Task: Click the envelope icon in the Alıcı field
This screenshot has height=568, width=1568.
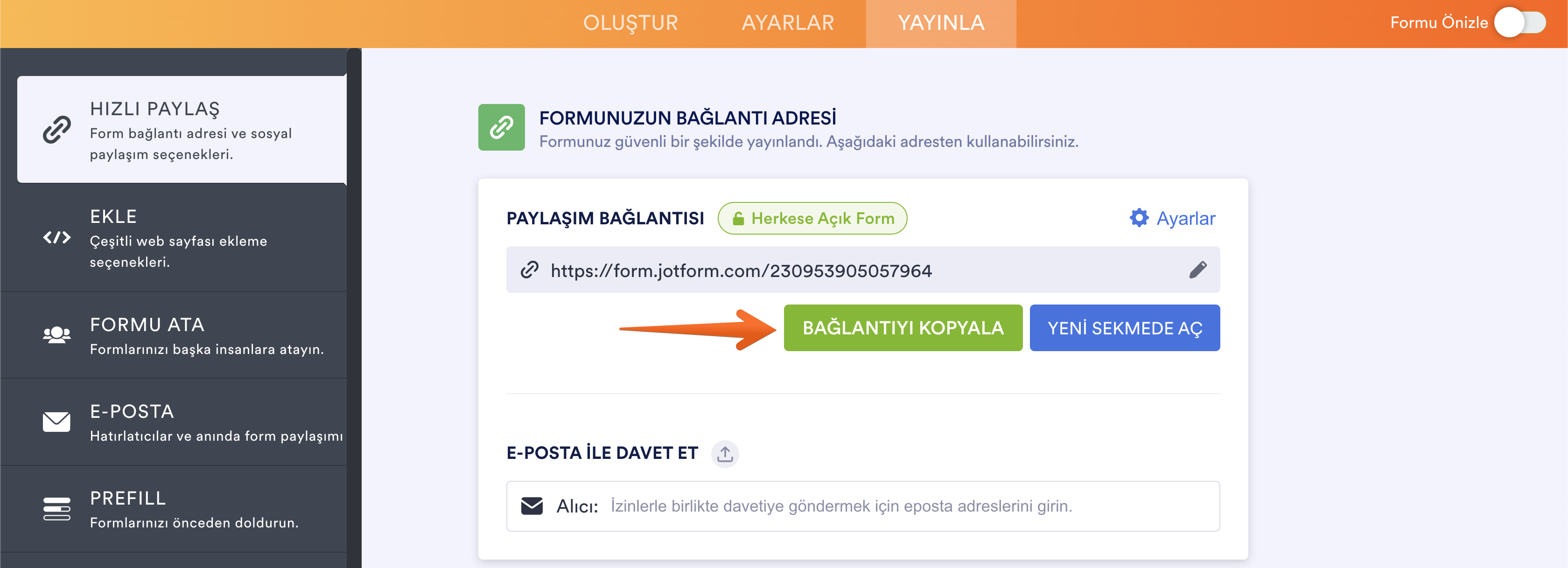Action: 532,506
